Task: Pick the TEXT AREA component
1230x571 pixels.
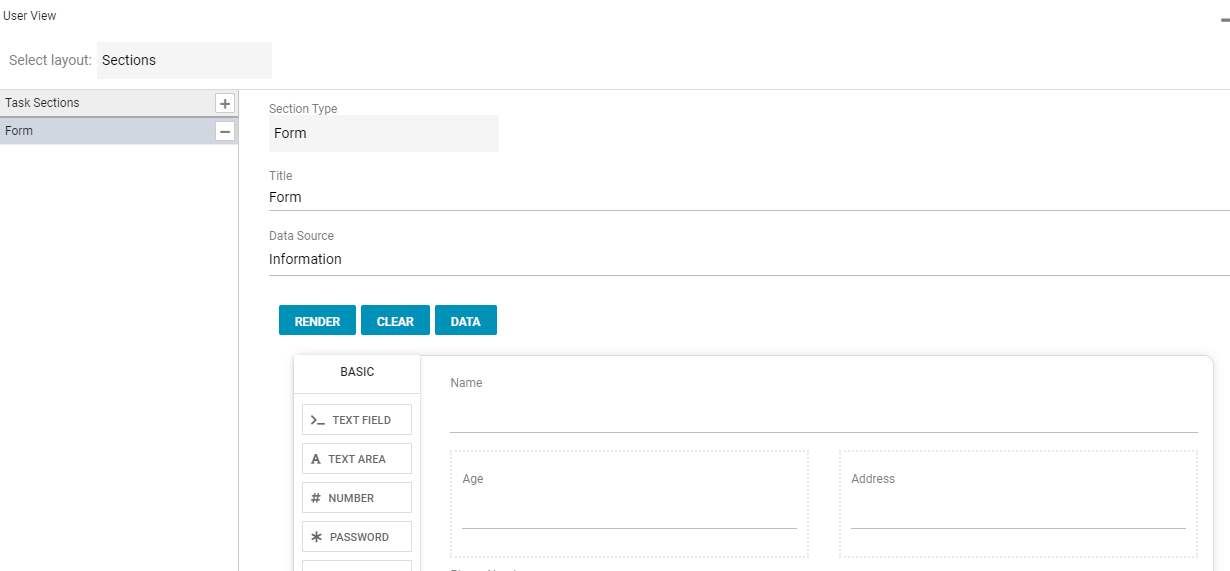Action: tap(357, 459)
